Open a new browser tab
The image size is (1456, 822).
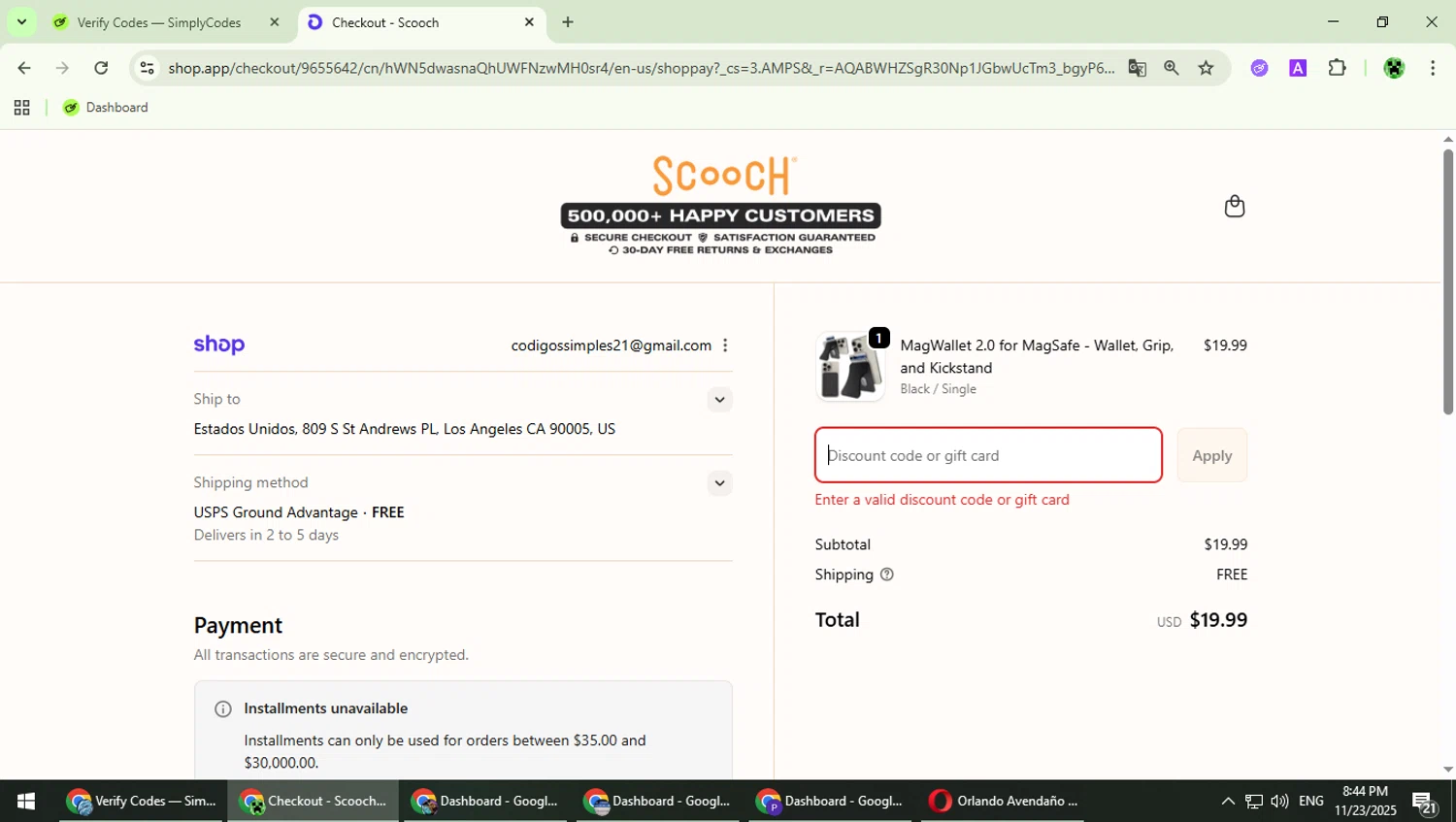tap(568, 21)
